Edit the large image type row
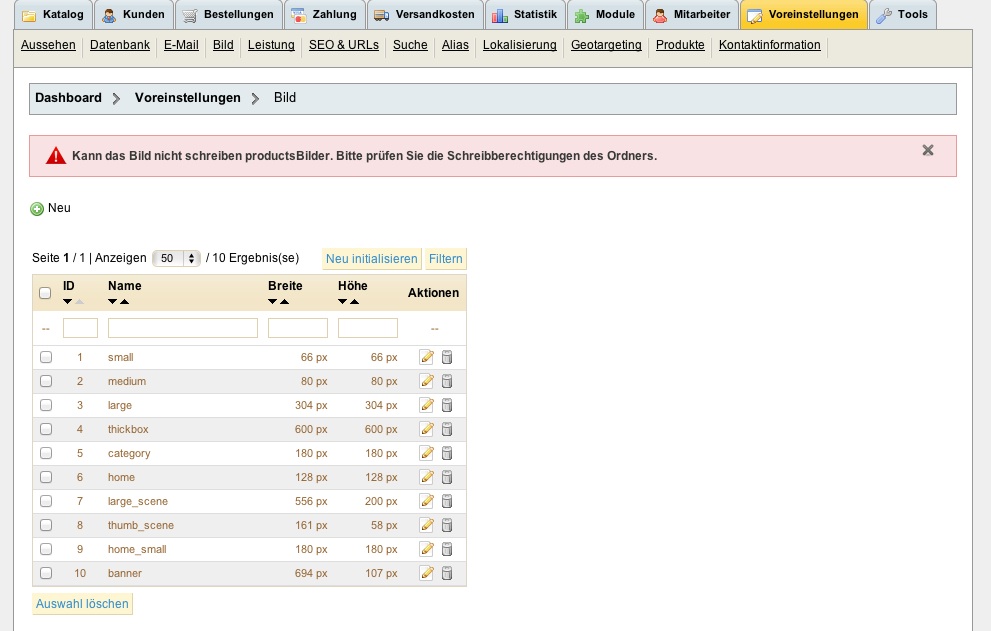Screen dimensions: 991x631 click(427, 405)
